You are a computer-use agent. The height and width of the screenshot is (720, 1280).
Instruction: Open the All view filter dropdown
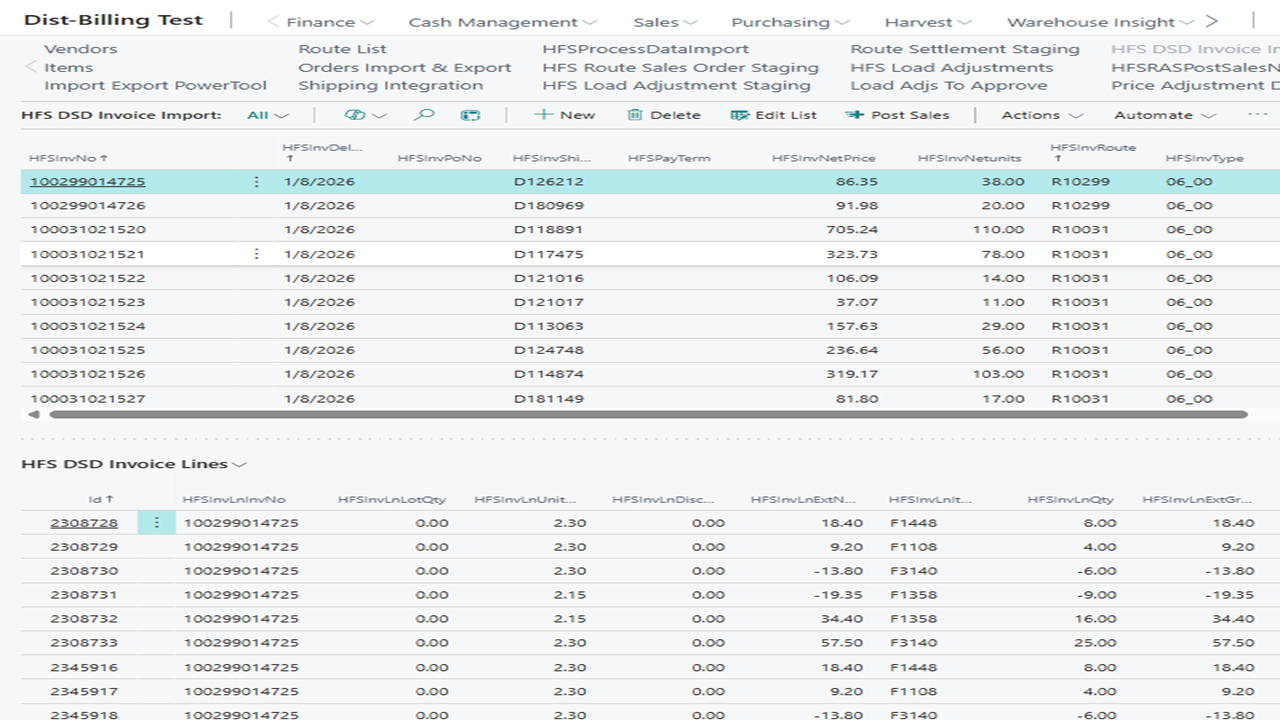268,115
